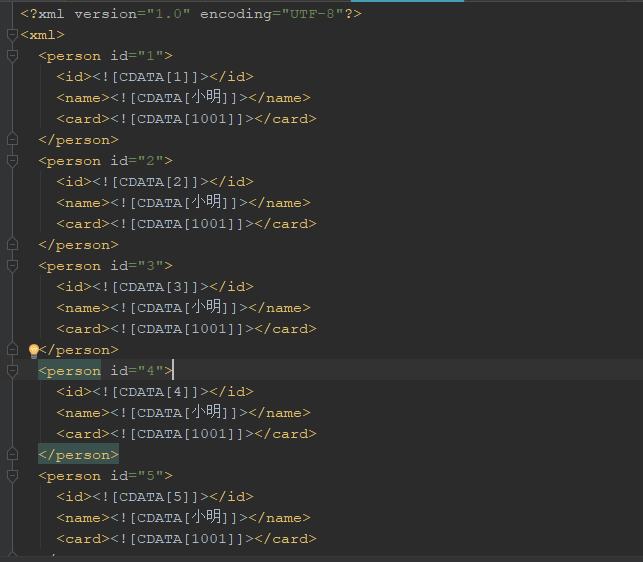Image resolution: width=643 pixels, height=562 pixels.
Task: Click the CDATA[5] id line
Action: pyautogui.click(x=155, y=497)
